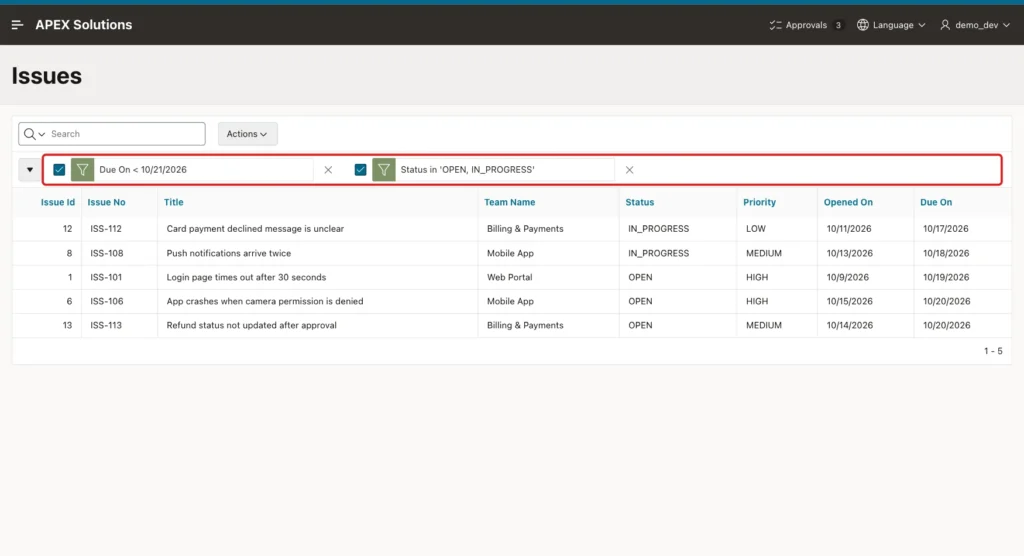Screen dimensions: 1024x556
Task: Sort by Issue Id column header
Action: [x=57, y=203]
